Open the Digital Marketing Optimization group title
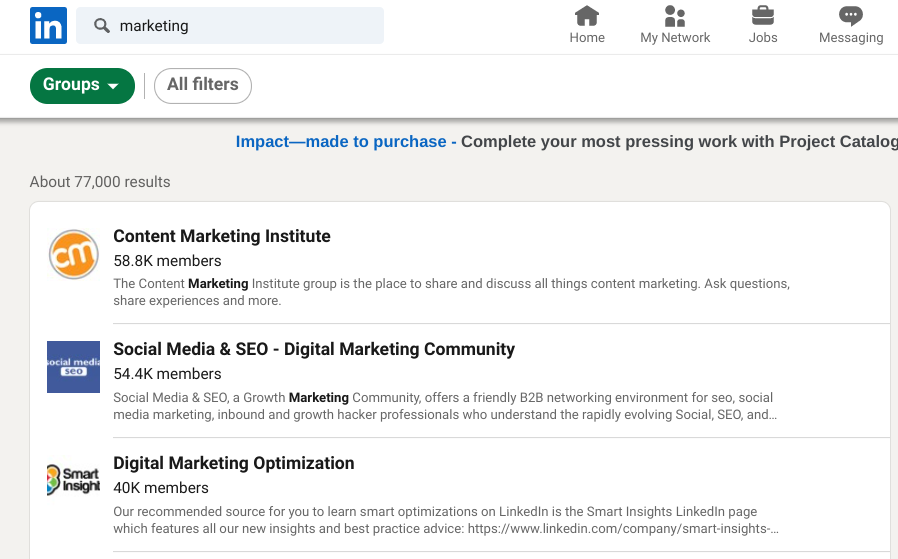Viewport: 898px width, 559px height. click(234, 463)
